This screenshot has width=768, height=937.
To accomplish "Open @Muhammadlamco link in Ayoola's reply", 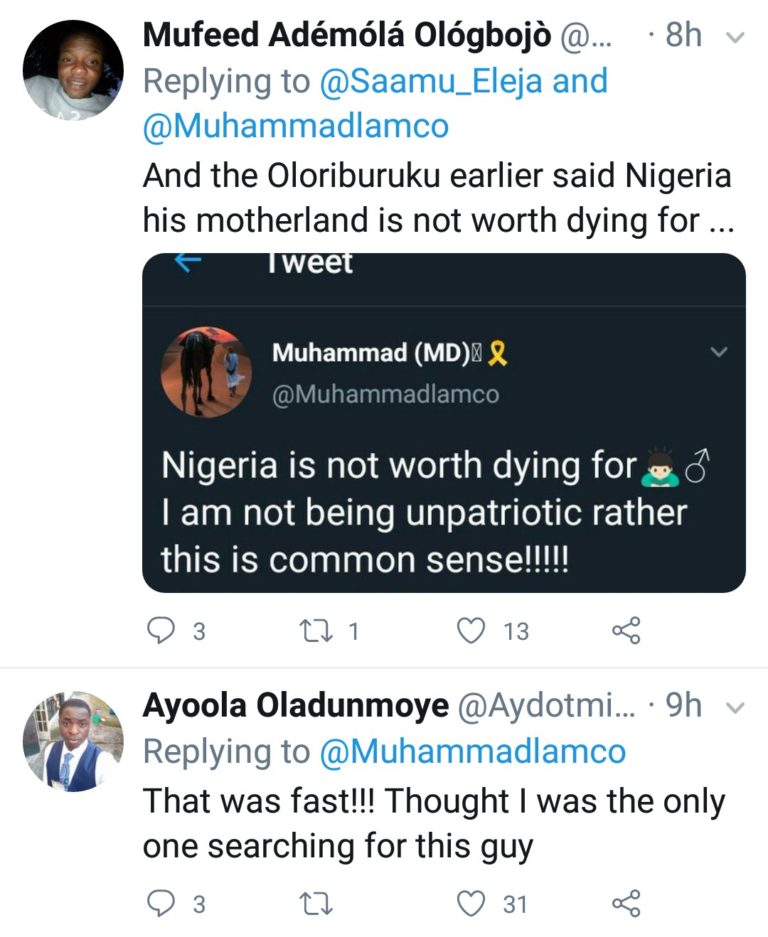I will (473, 751).
